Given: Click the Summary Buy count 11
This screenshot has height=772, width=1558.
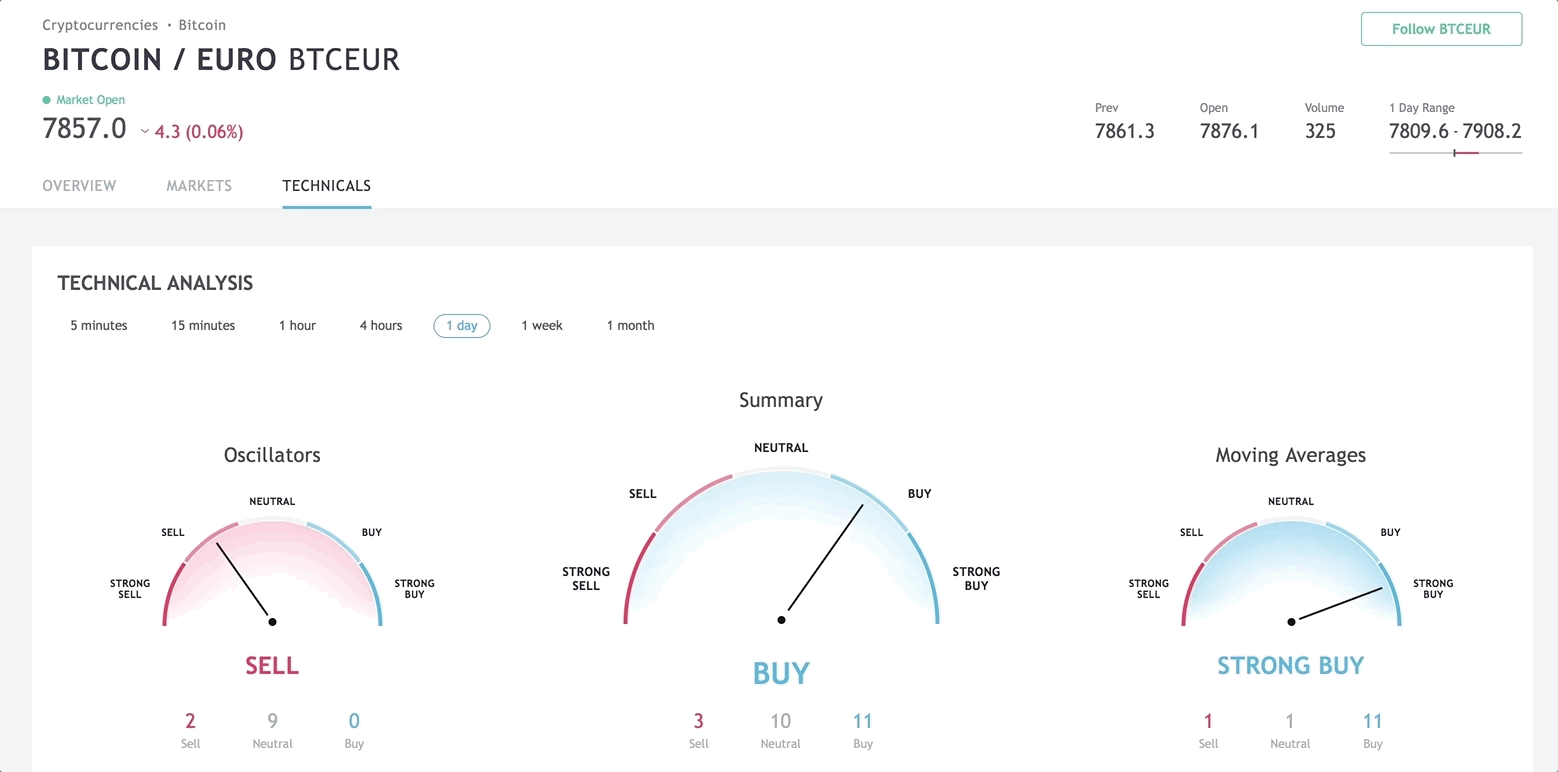Looking at the screenshot, I should pyautogui.click(x=863, y=721).
